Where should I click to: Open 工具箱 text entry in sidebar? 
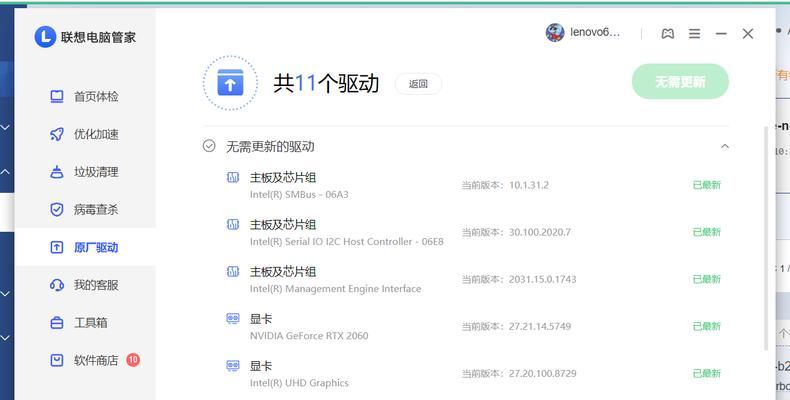pos(91,323)
